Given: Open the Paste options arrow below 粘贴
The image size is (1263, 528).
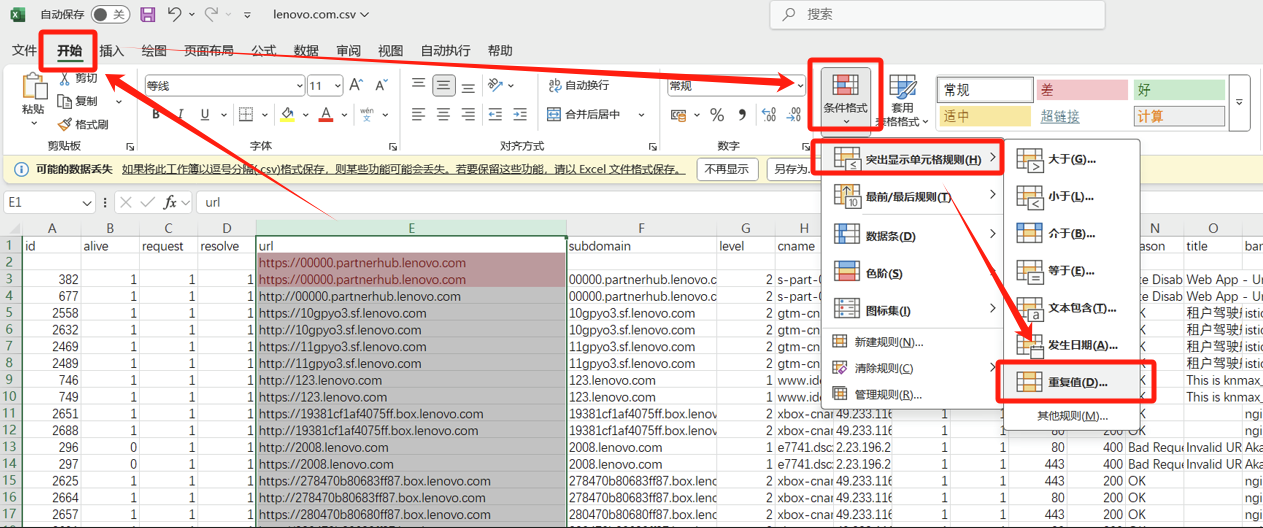Looking at the screenshot, I should [33, 123].
